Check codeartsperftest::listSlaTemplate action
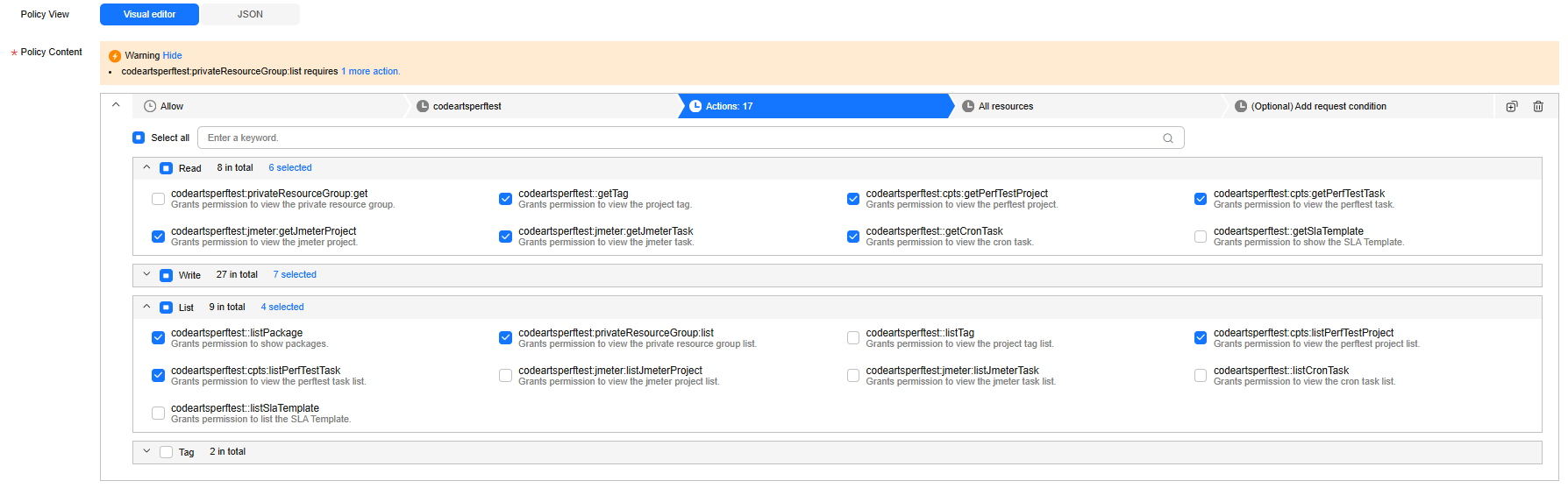This screenshot has width=1568, height=488. 158,414
